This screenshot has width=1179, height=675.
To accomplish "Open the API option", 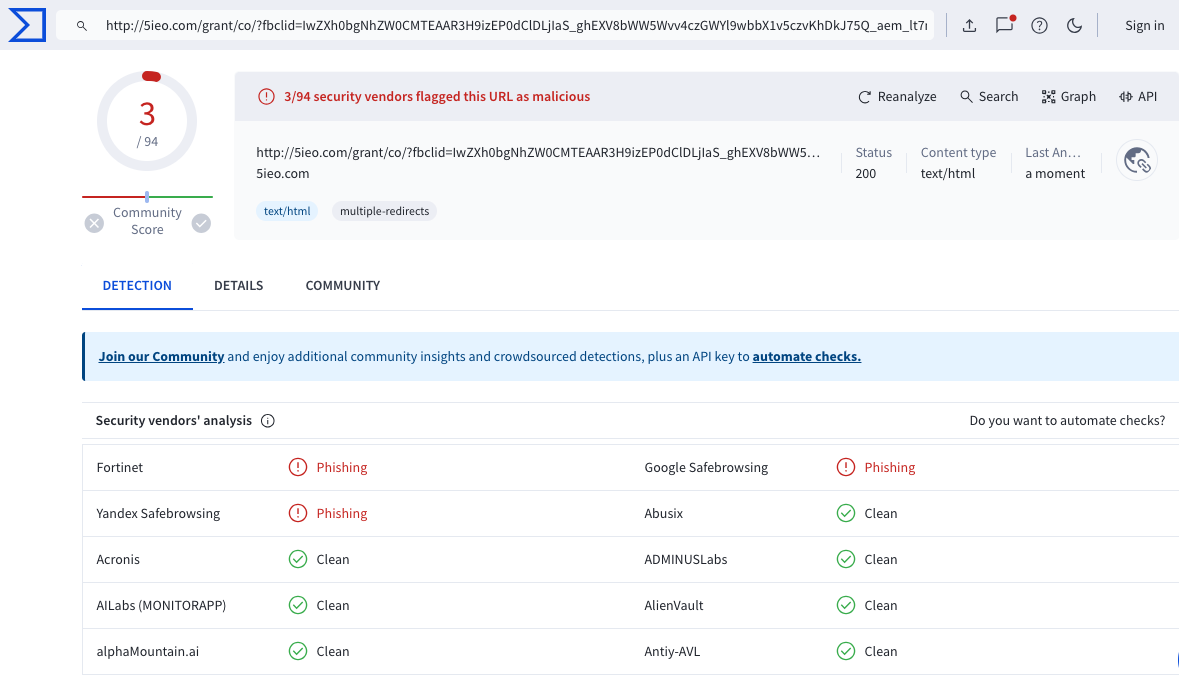I will [1138, 96].
